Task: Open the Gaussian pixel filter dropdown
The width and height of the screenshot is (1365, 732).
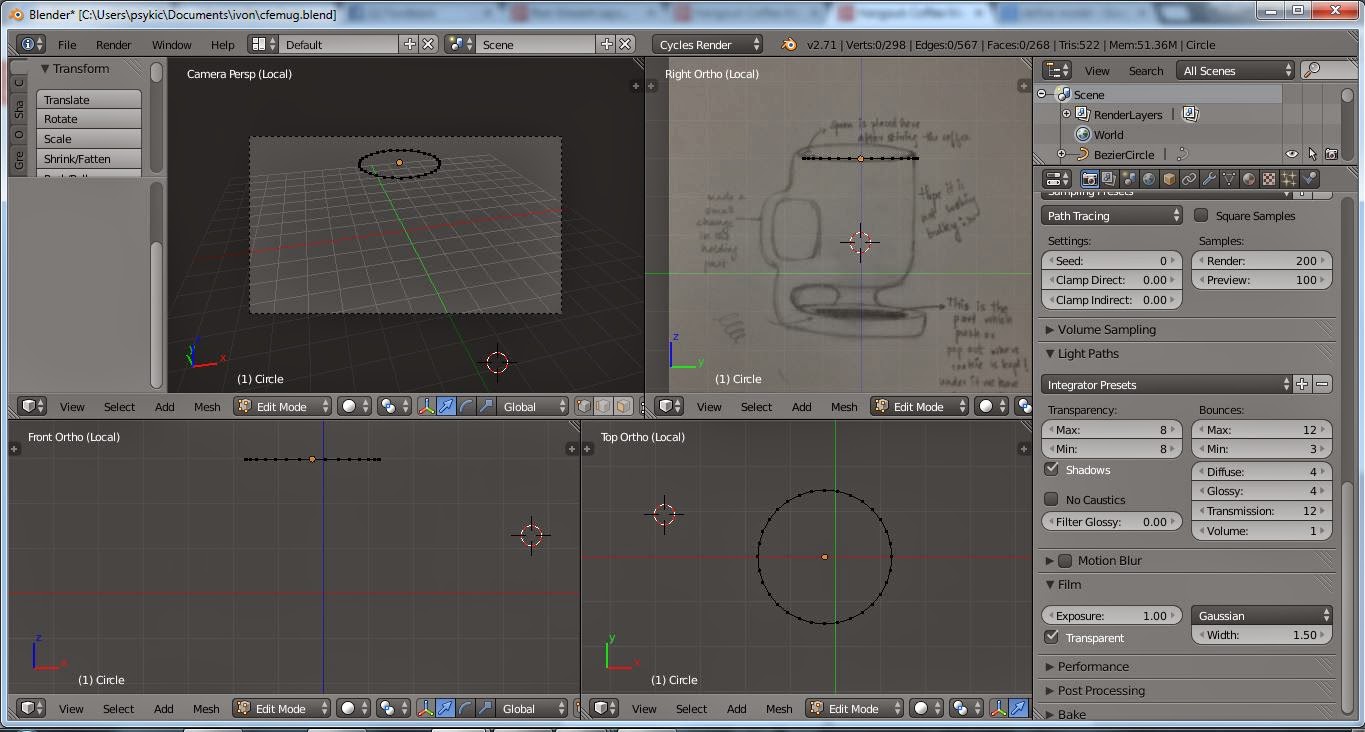Action: [1262, 615]
